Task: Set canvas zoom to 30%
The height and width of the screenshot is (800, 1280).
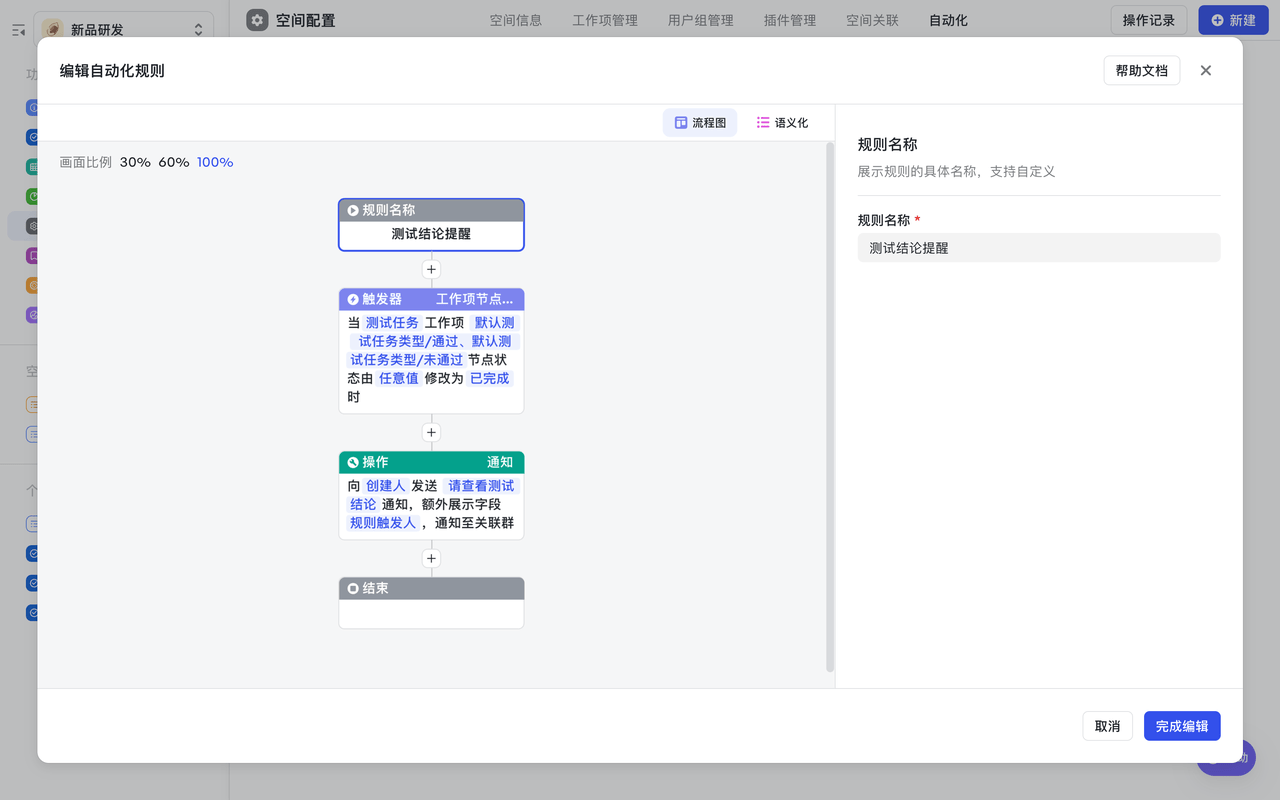Action: tap(135, 162)
